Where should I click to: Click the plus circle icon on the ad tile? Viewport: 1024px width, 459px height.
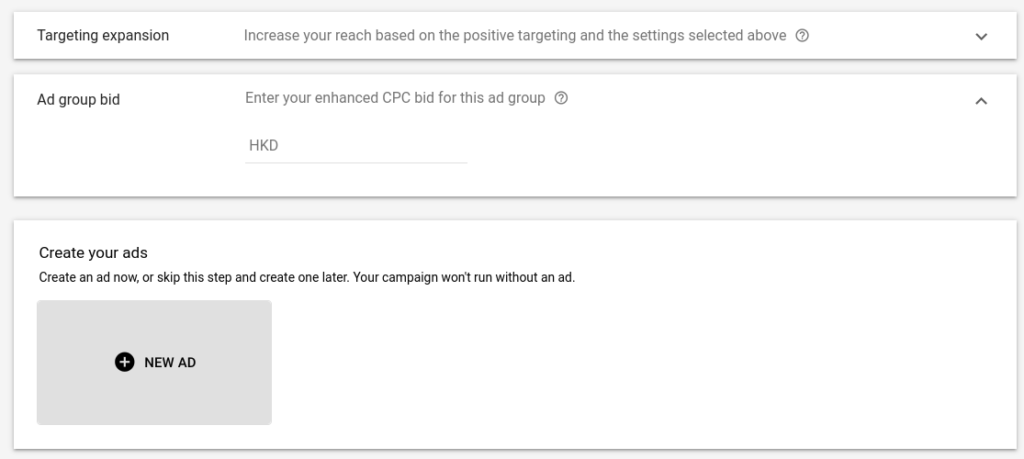(124, 362)
